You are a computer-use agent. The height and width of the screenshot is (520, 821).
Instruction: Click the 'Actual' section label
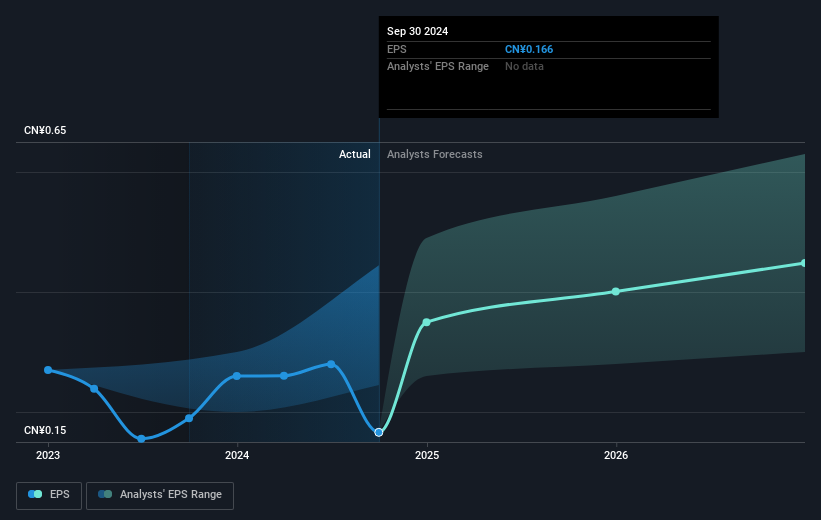point(354,154)
